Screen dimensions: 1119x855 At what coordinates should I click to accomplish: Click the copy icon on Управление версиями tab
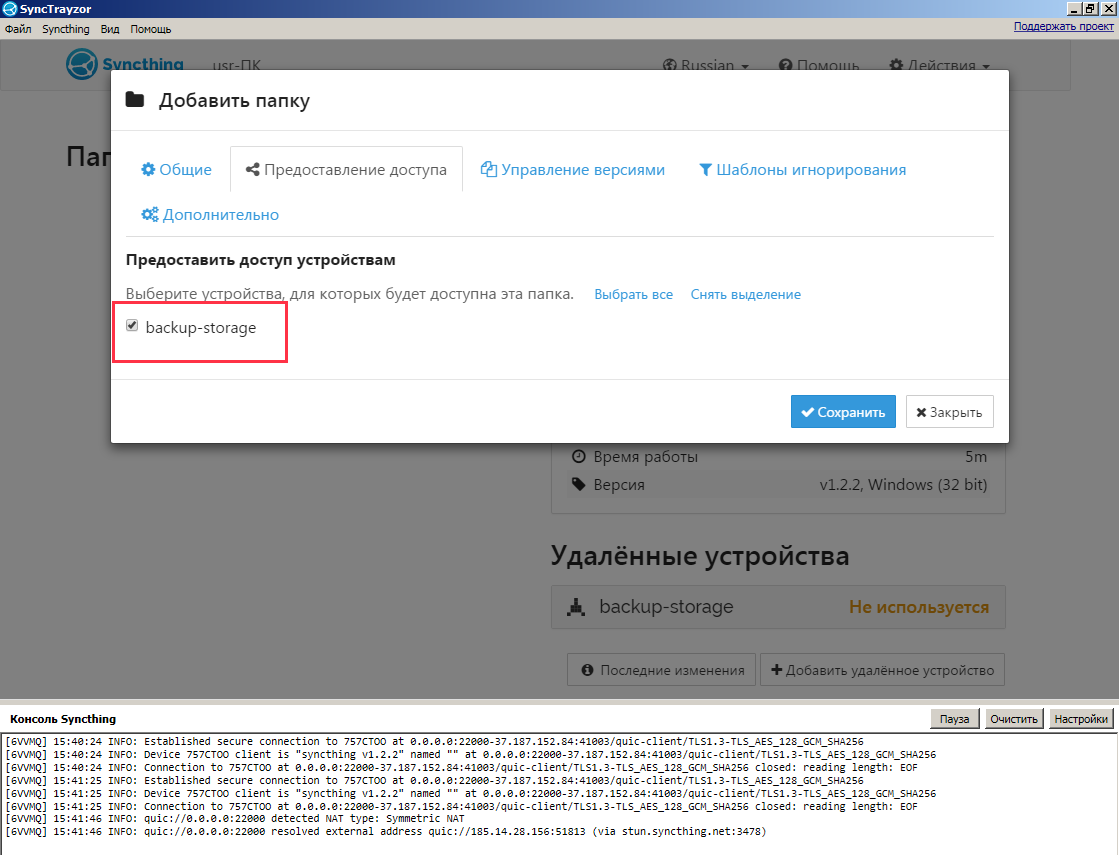pyautogui.click(x=488, y=169)
